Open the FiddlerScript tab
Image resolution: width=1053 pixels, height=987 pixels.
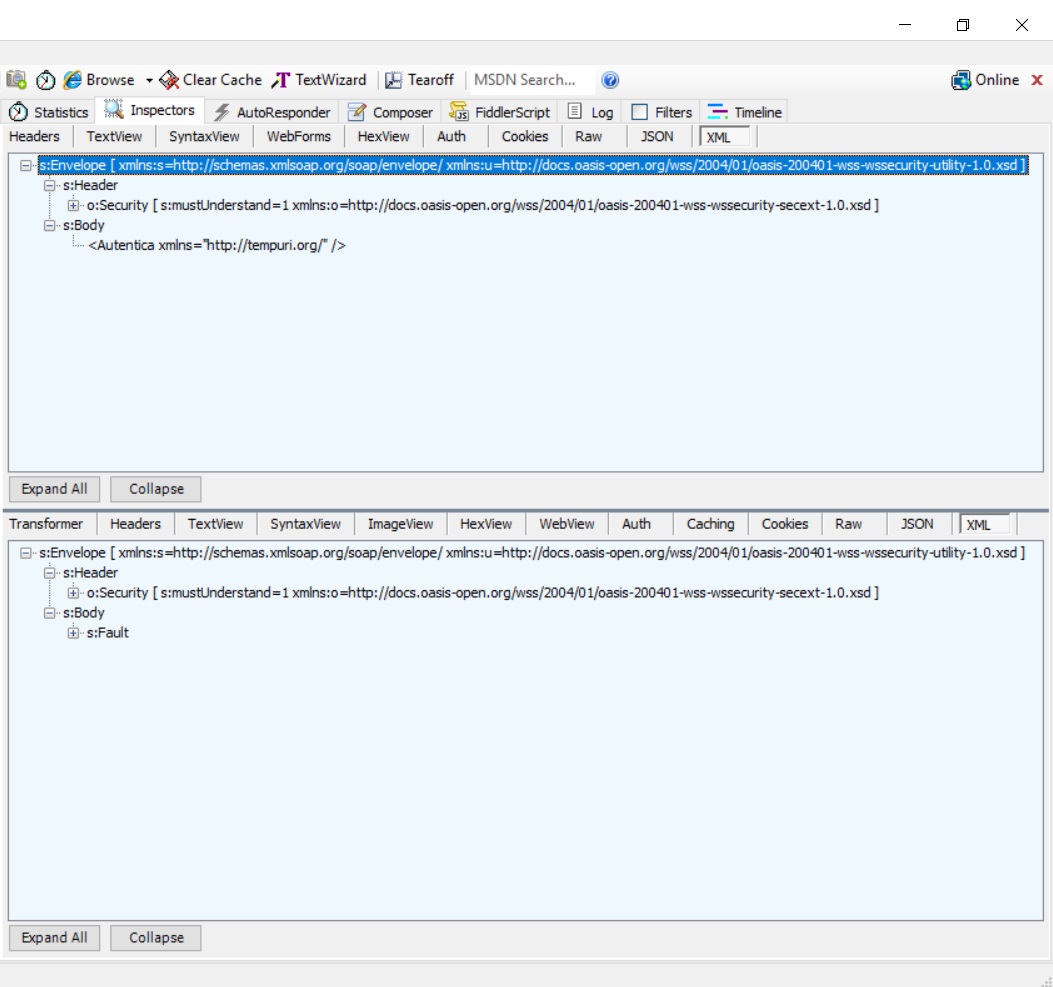tap(500, 111)
